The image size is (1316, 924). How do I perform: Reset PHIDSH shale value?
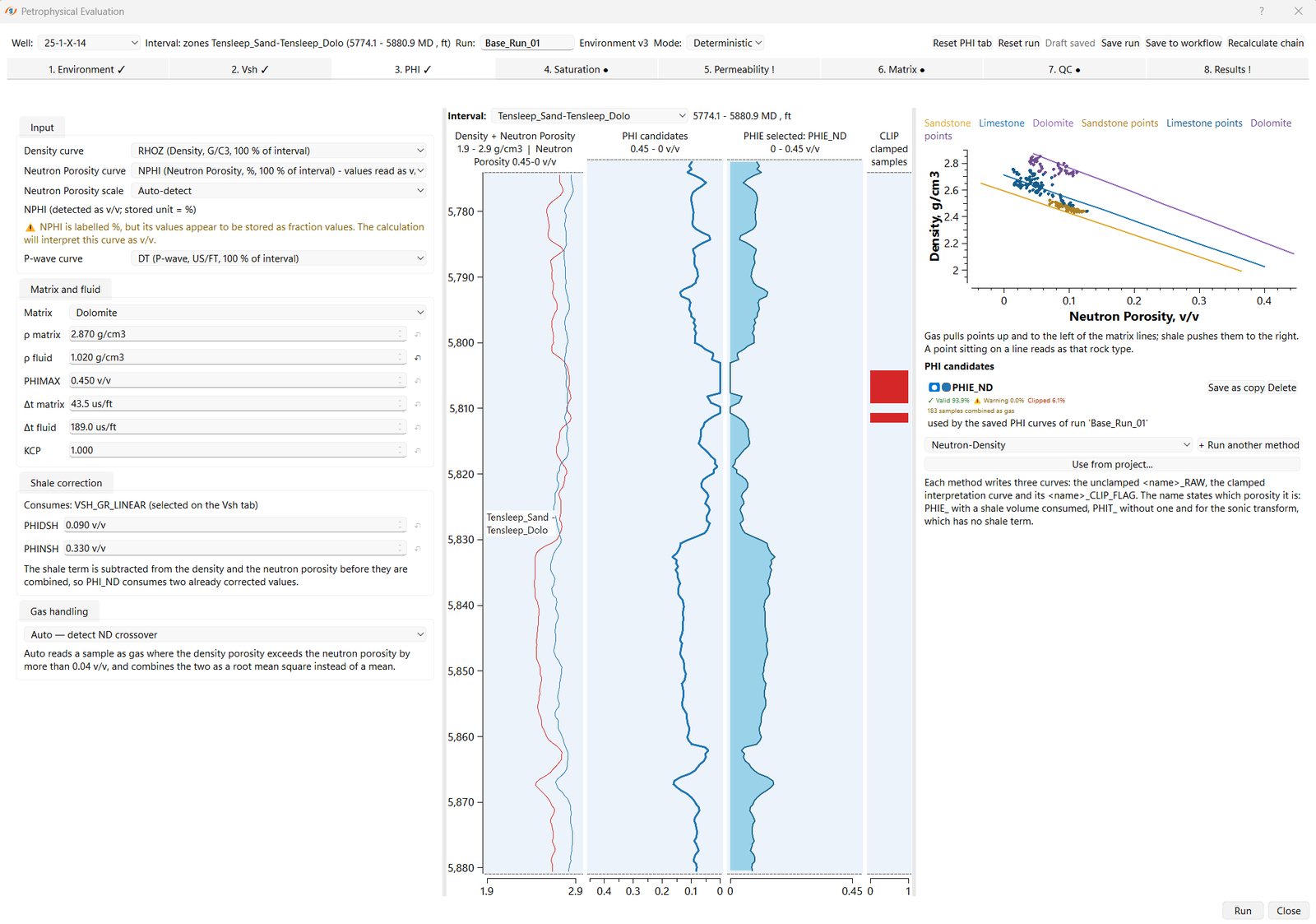(418, 525)
